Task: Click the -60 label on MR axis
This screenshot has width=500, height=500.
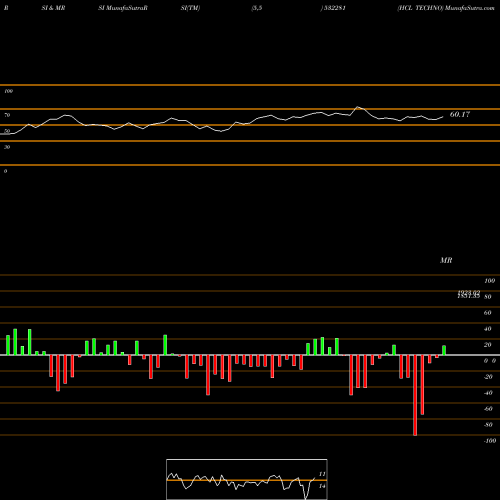Action: click(x=488, y=409)
